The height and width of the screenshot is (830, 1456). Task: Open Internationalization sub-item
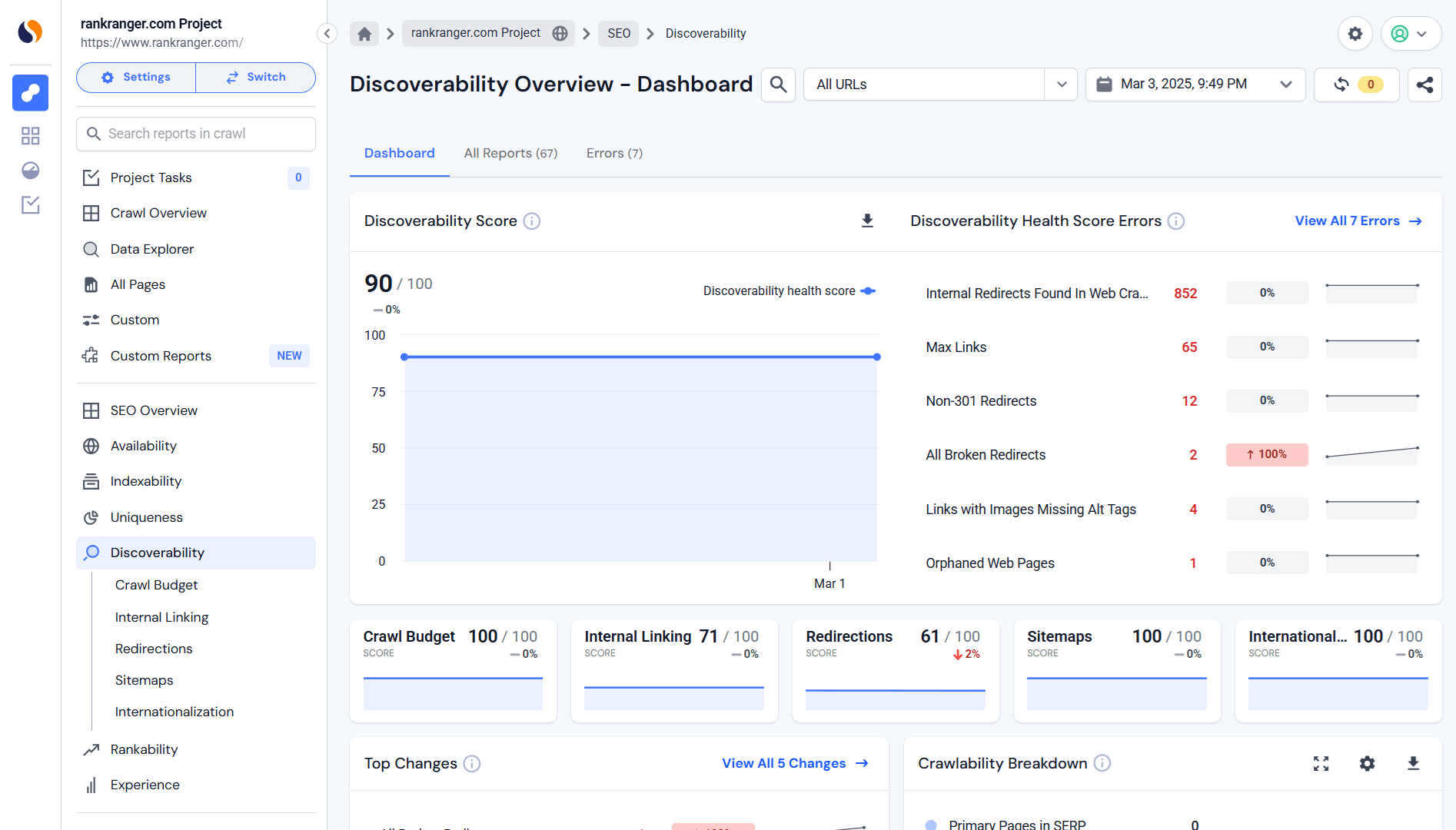[175, 712]
